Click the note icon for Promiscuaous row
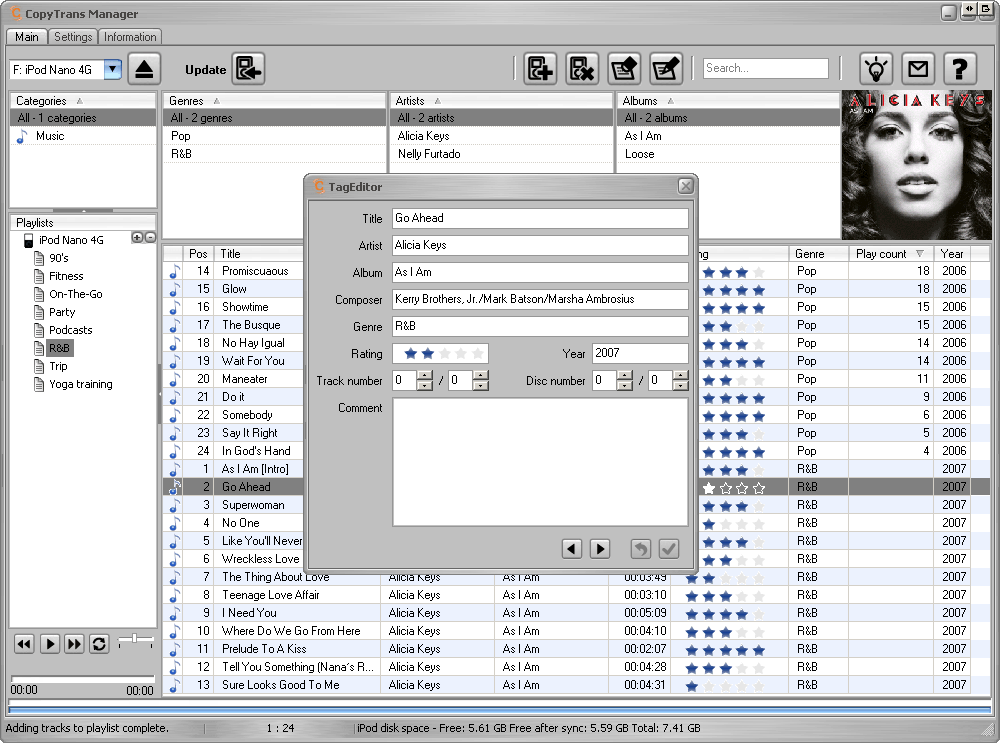This screenshot has height=743, width=1000. pos(174,272)
